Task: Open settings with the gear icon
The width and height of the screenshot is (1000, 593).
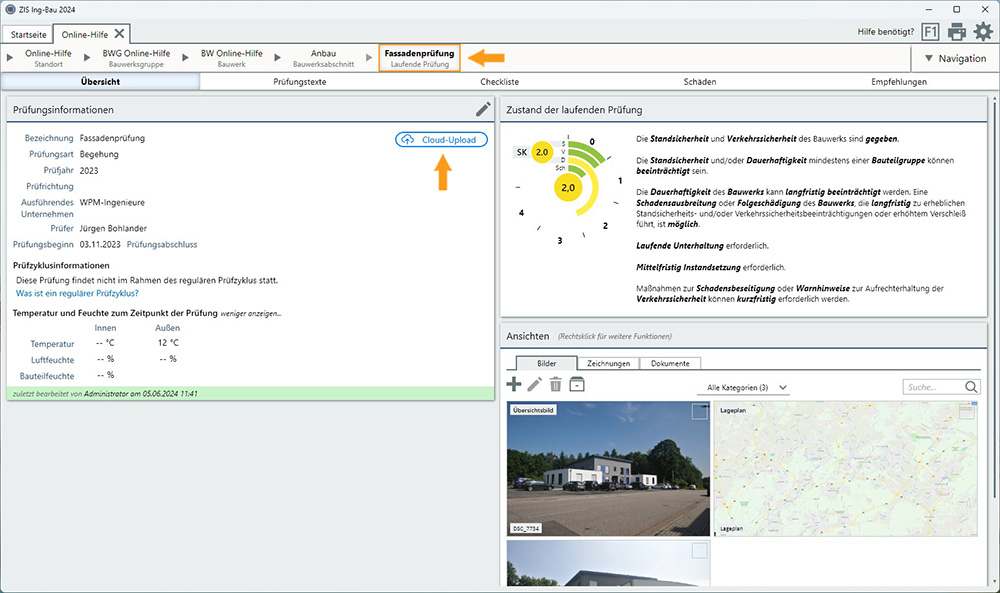Action: pos(983,31)
